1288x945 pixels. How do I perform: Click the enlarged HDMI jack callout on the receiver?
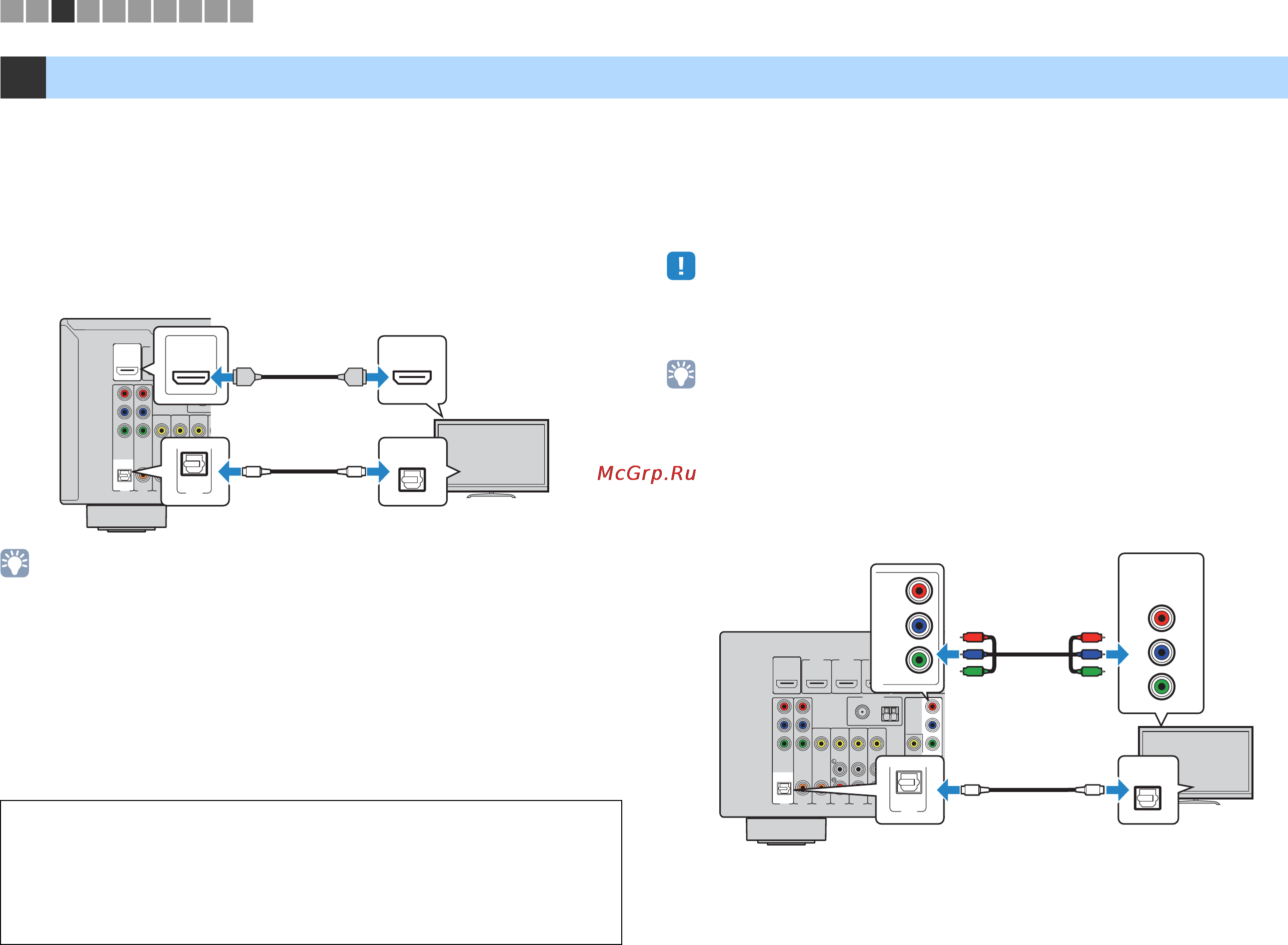191,365
